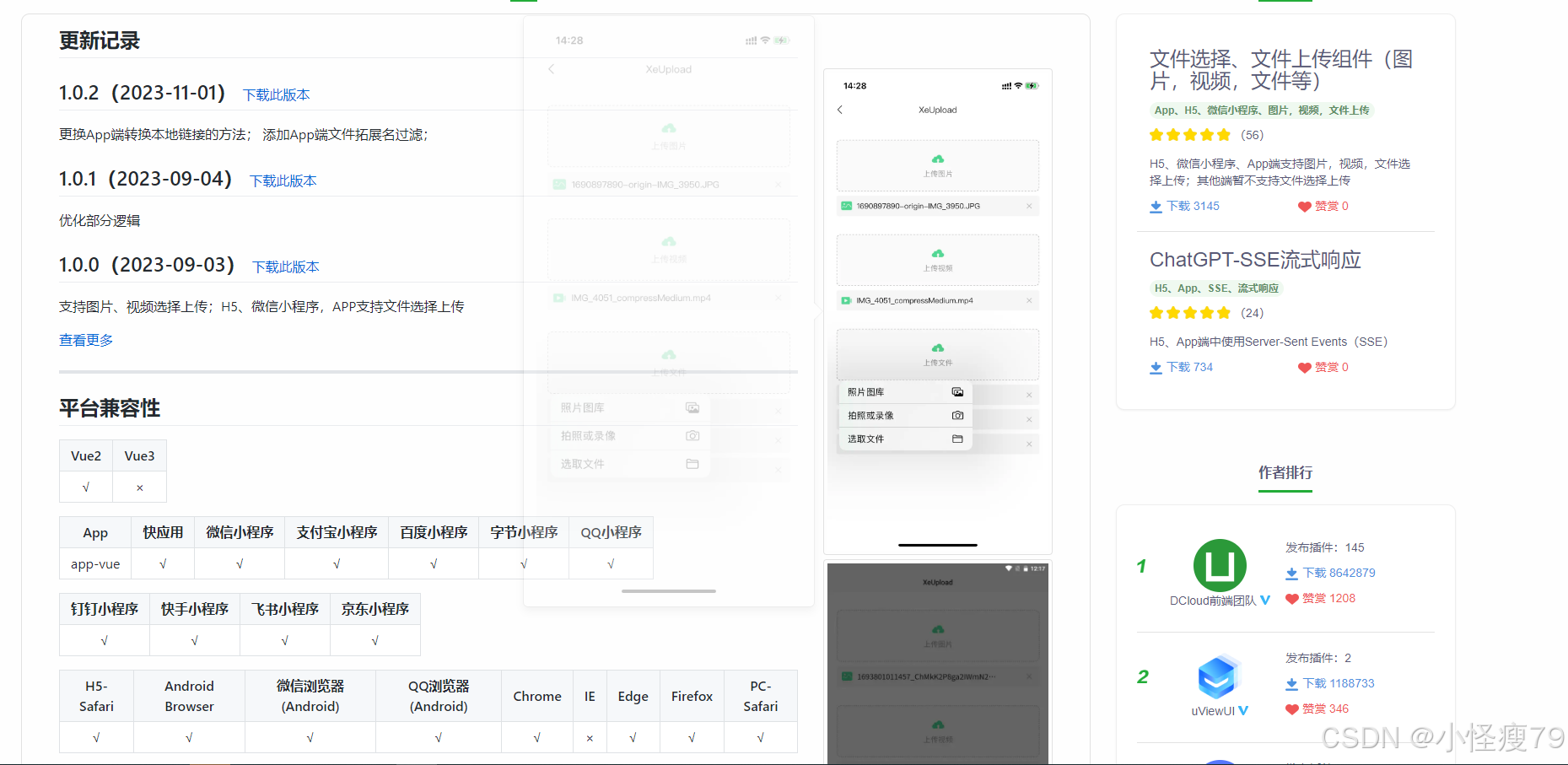Click heart icon beside 赞赏 1208
1568x765 pixels.
tap(1291, 599)
